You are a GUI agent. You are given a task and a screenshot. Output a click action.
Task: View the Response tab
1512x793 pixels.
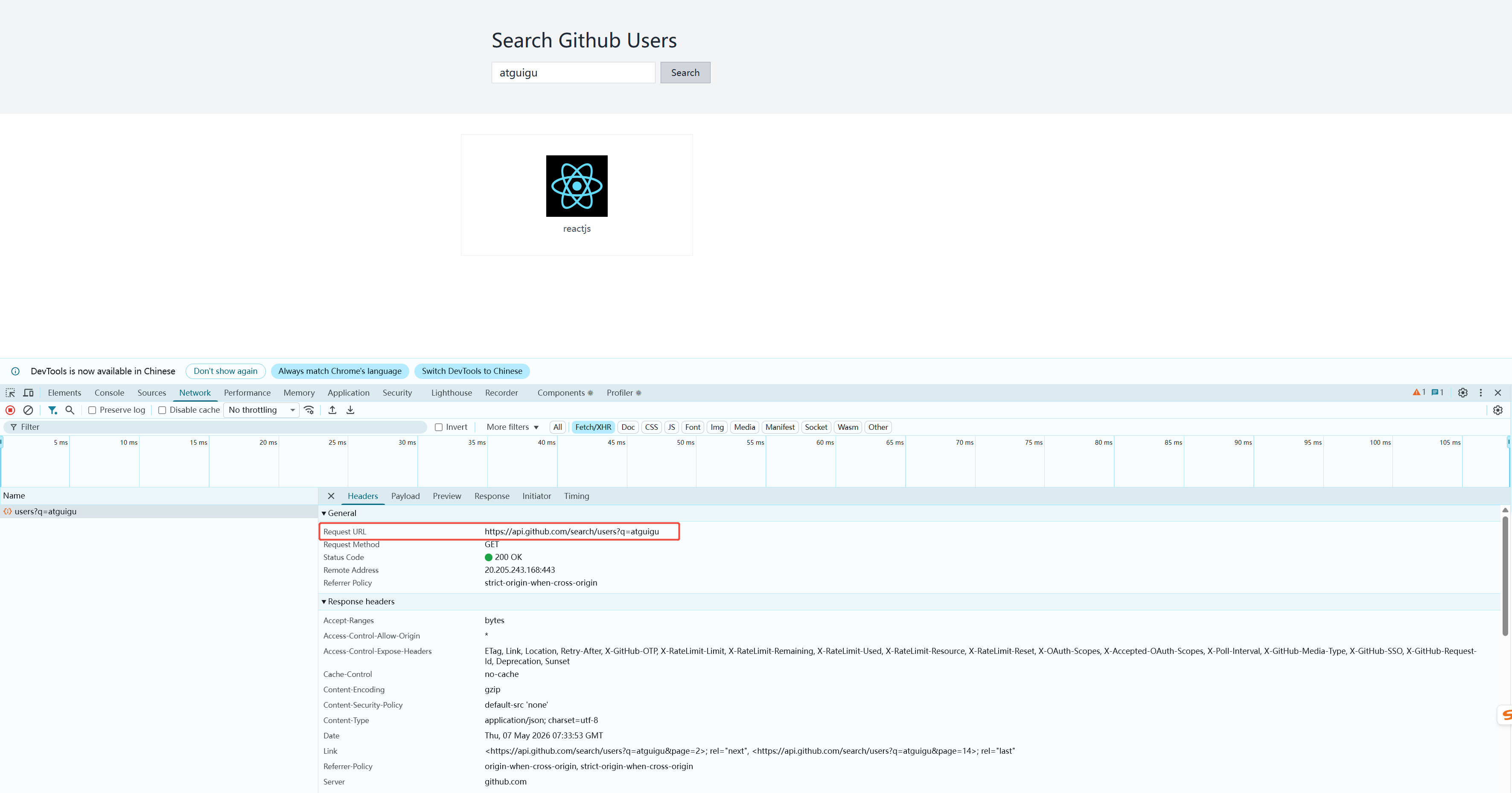point(492,496)
